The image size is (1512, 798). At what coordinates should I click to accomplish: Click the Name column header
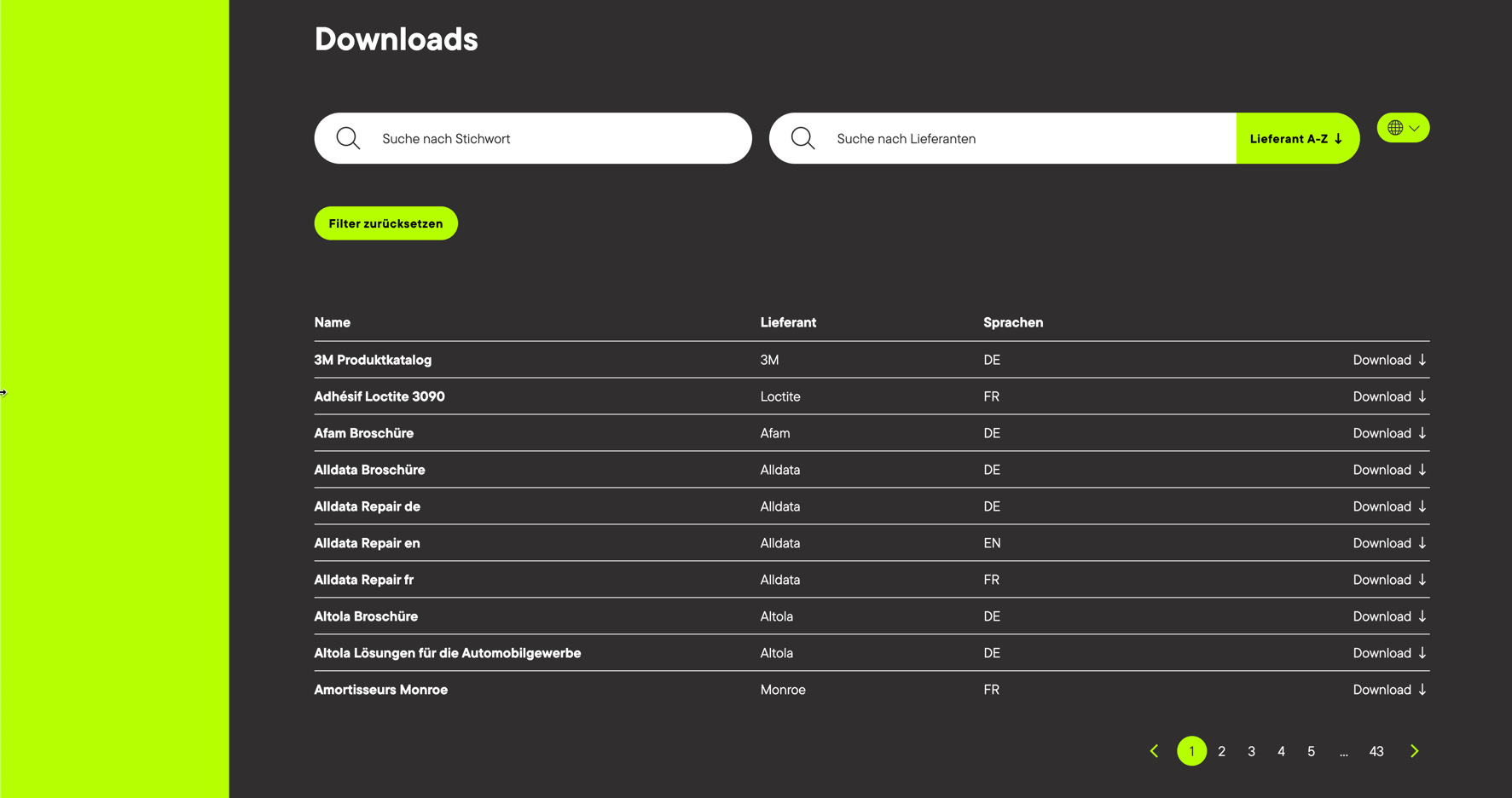[x=332, y=322]
